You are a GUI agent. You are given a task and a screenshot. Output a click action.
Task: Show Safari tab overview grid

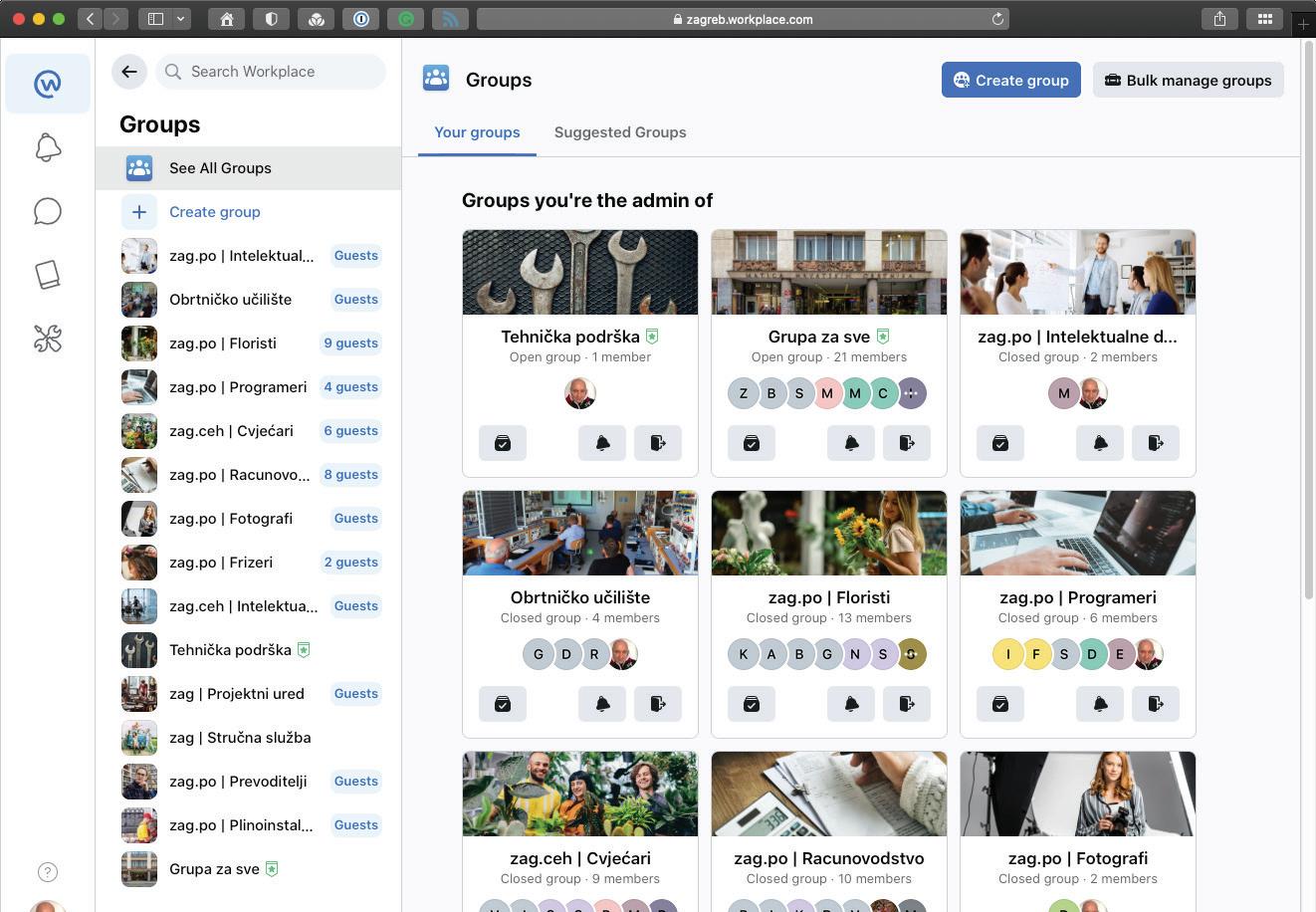pos(1265,19)
